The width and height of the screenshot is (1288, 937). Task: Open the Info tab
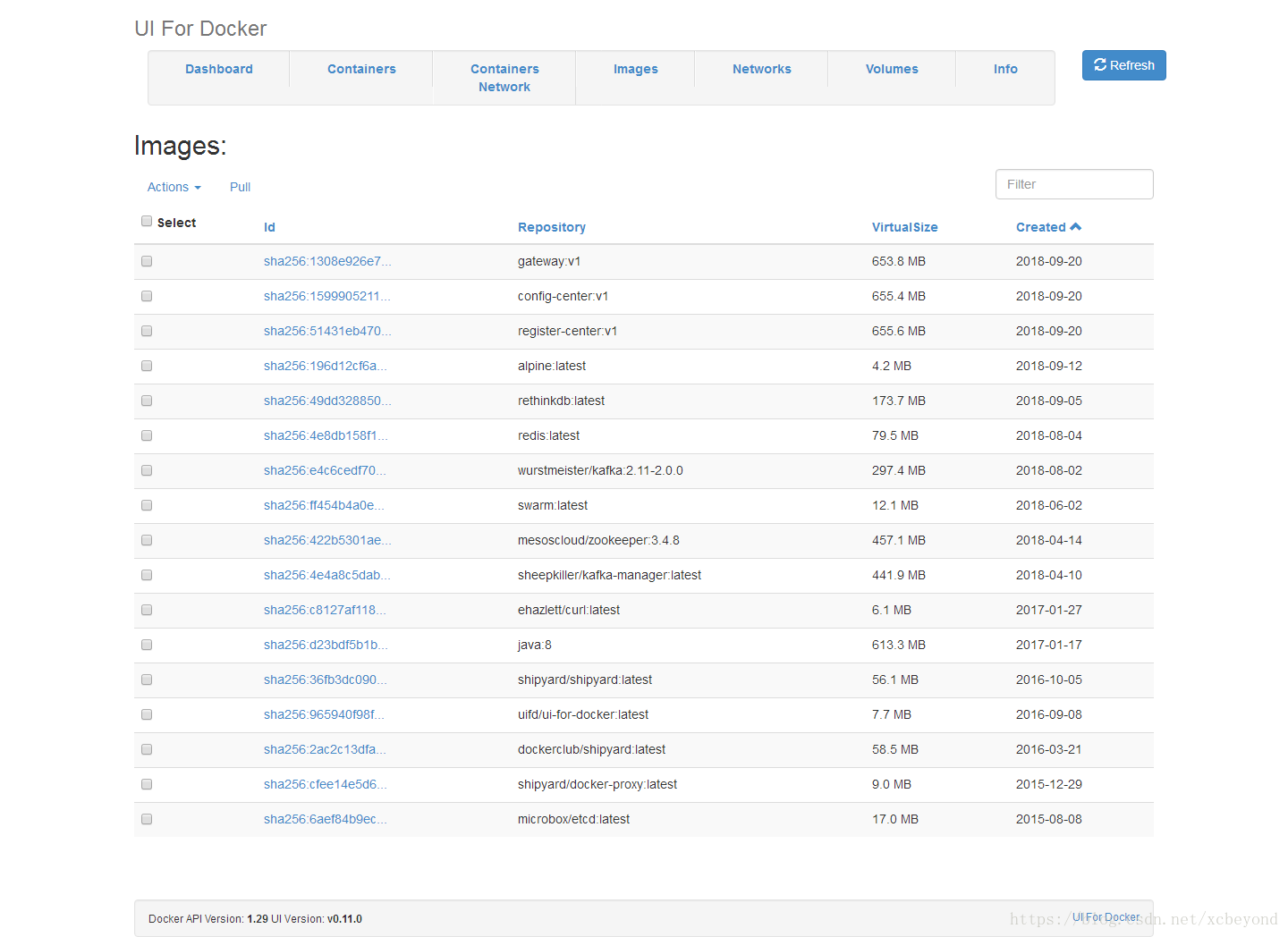pos(1005,69)
